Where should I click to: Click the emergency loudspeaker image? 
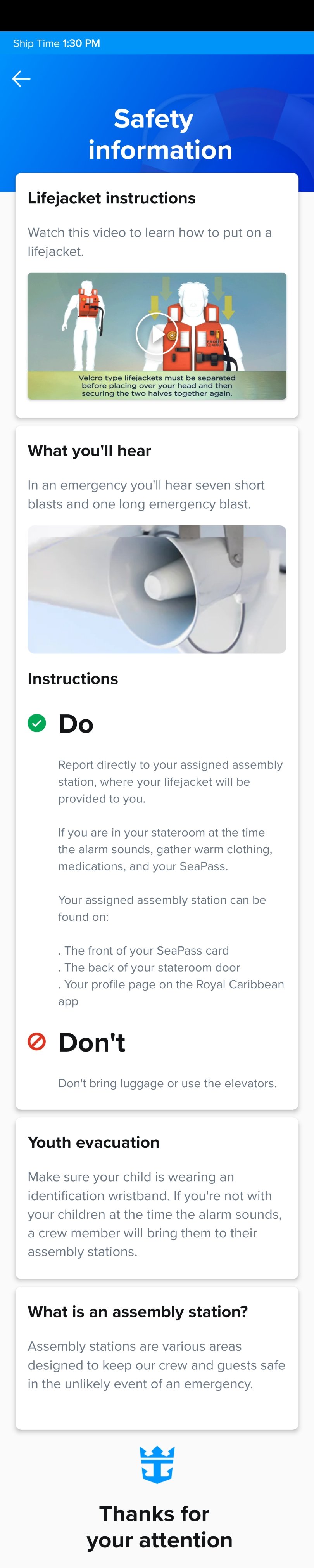[x=157, y=589]
